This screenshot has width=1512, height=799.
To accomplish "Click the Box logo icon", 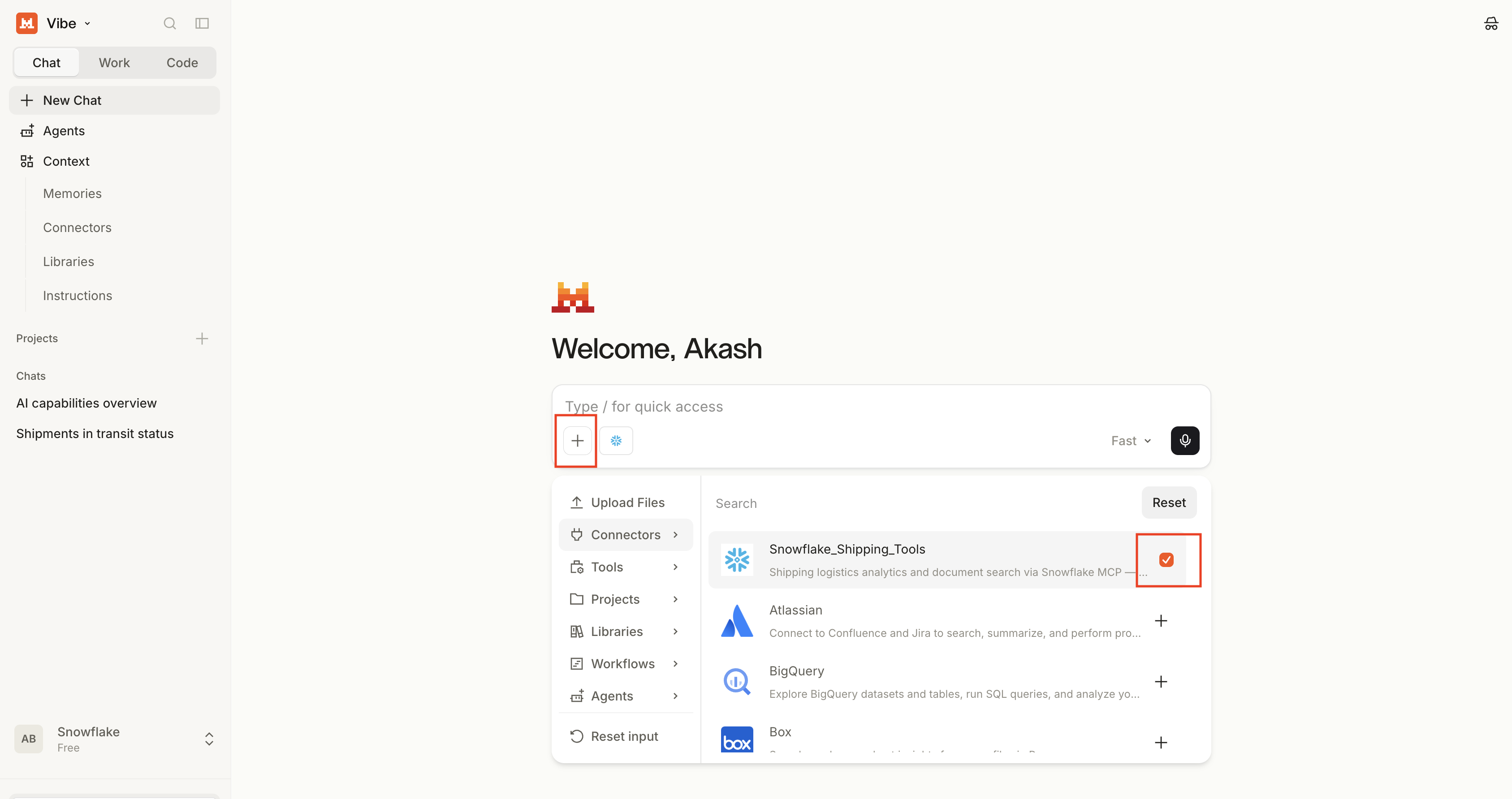I will pyautogui.click(x=737, y=740).
